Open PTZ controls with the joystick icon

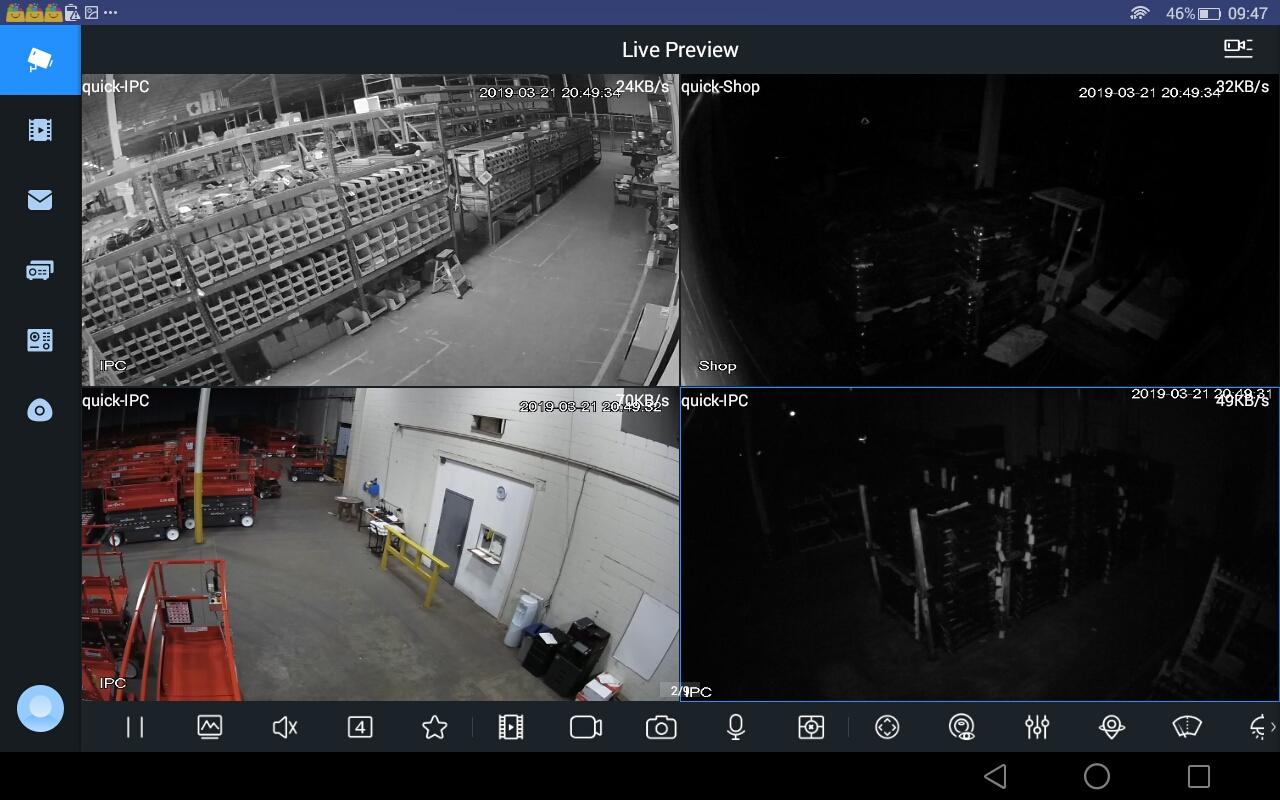[x=886, y=727]
